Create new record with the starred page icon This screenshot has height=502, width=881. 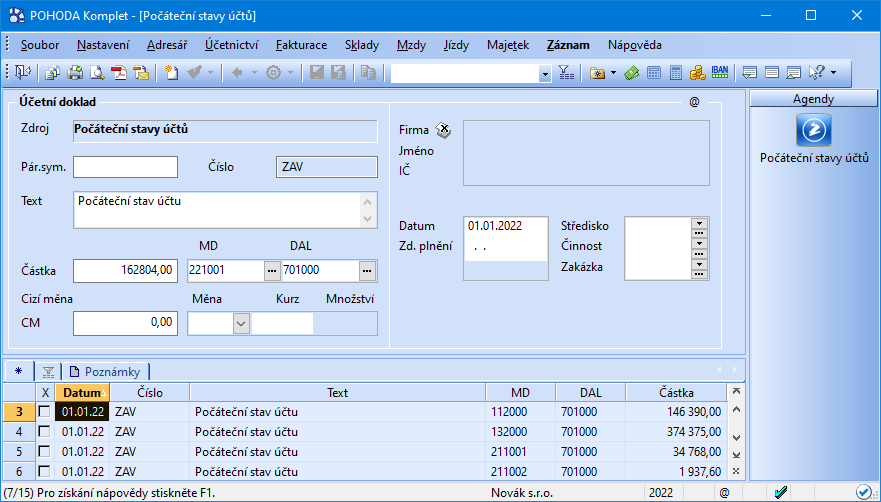coord(171,73)
